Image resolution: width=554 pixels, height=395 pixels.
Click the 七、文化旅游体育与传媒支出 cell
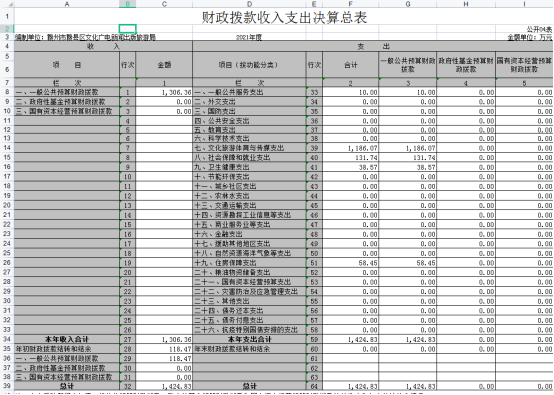pos(249,148)
